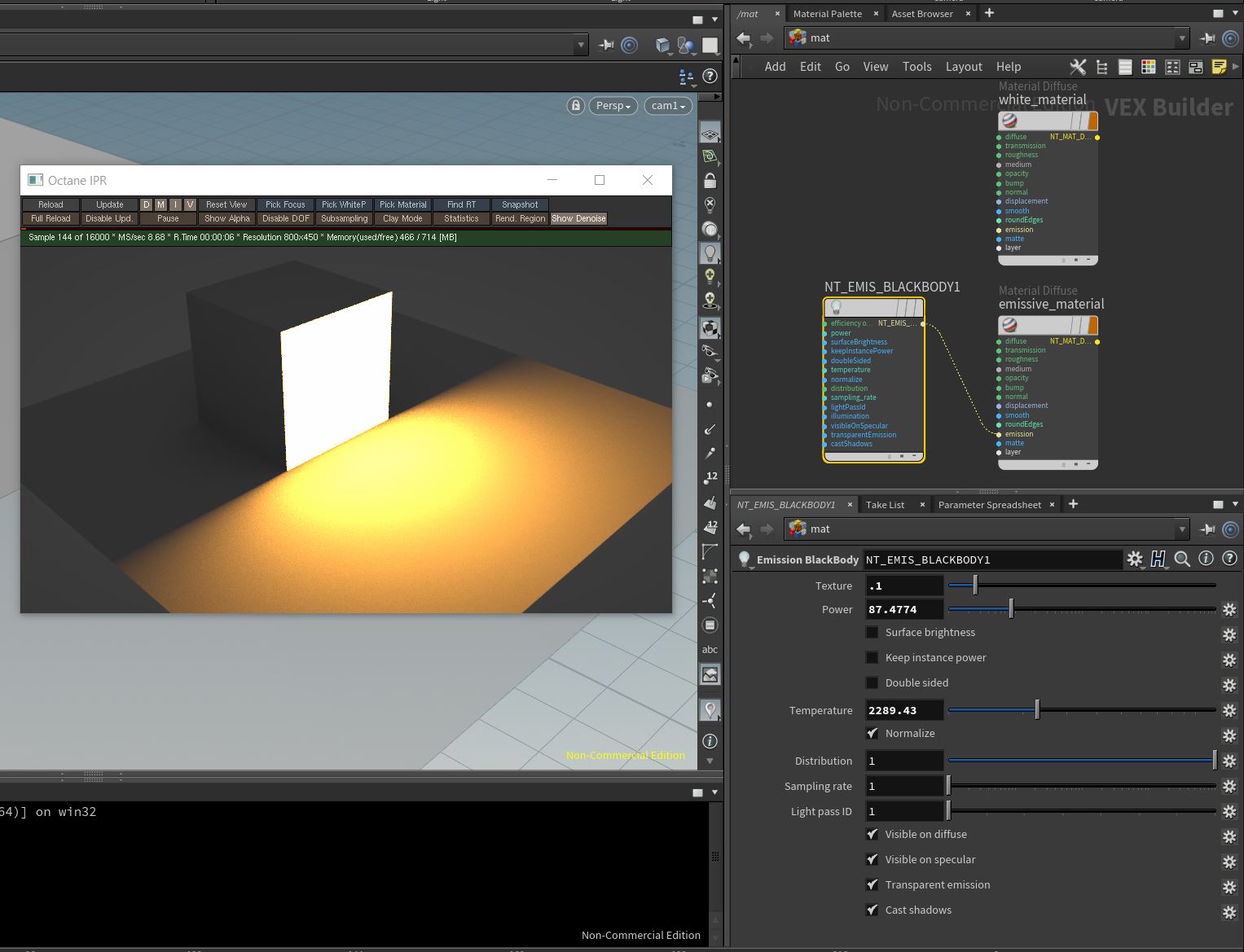
Task: Click the color palette grid icon
Action: (1148, 67)
